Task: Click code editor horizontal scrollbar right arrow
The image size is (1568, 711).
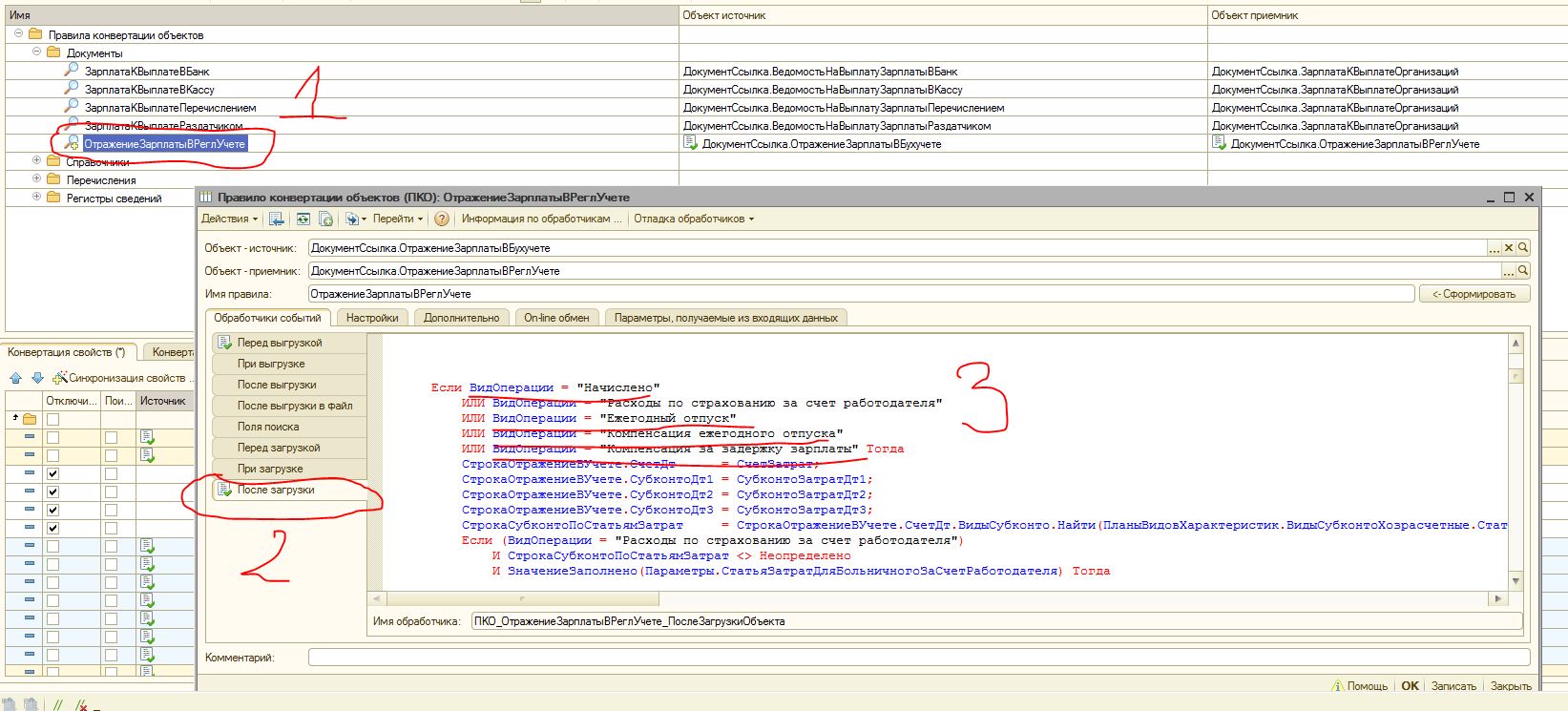Action: click(x=1498, y=598)
